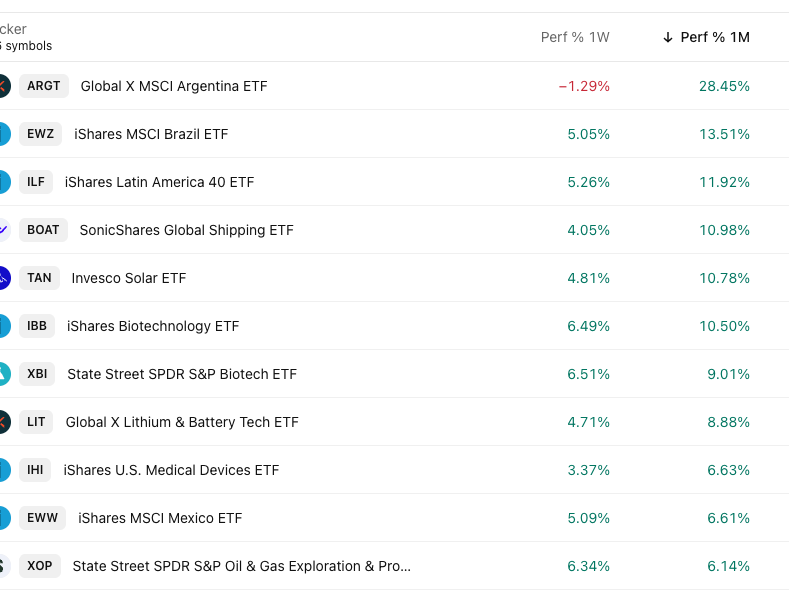Open the IBB ticker symbol badge
The image size is (789, 595).
(x=37, y=326)
